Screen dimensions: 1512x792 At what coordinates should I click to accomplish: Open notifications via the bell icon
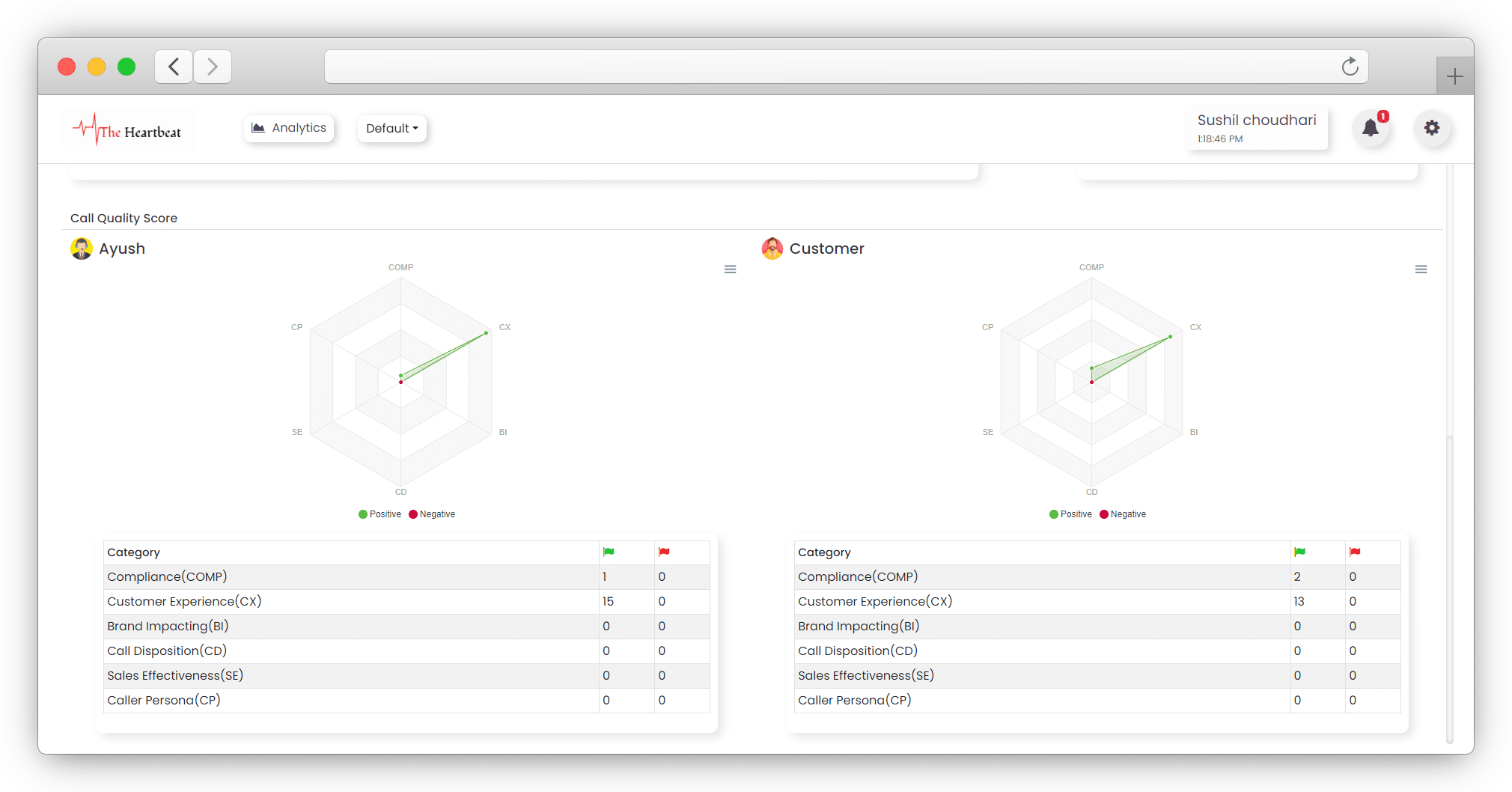1372,127
